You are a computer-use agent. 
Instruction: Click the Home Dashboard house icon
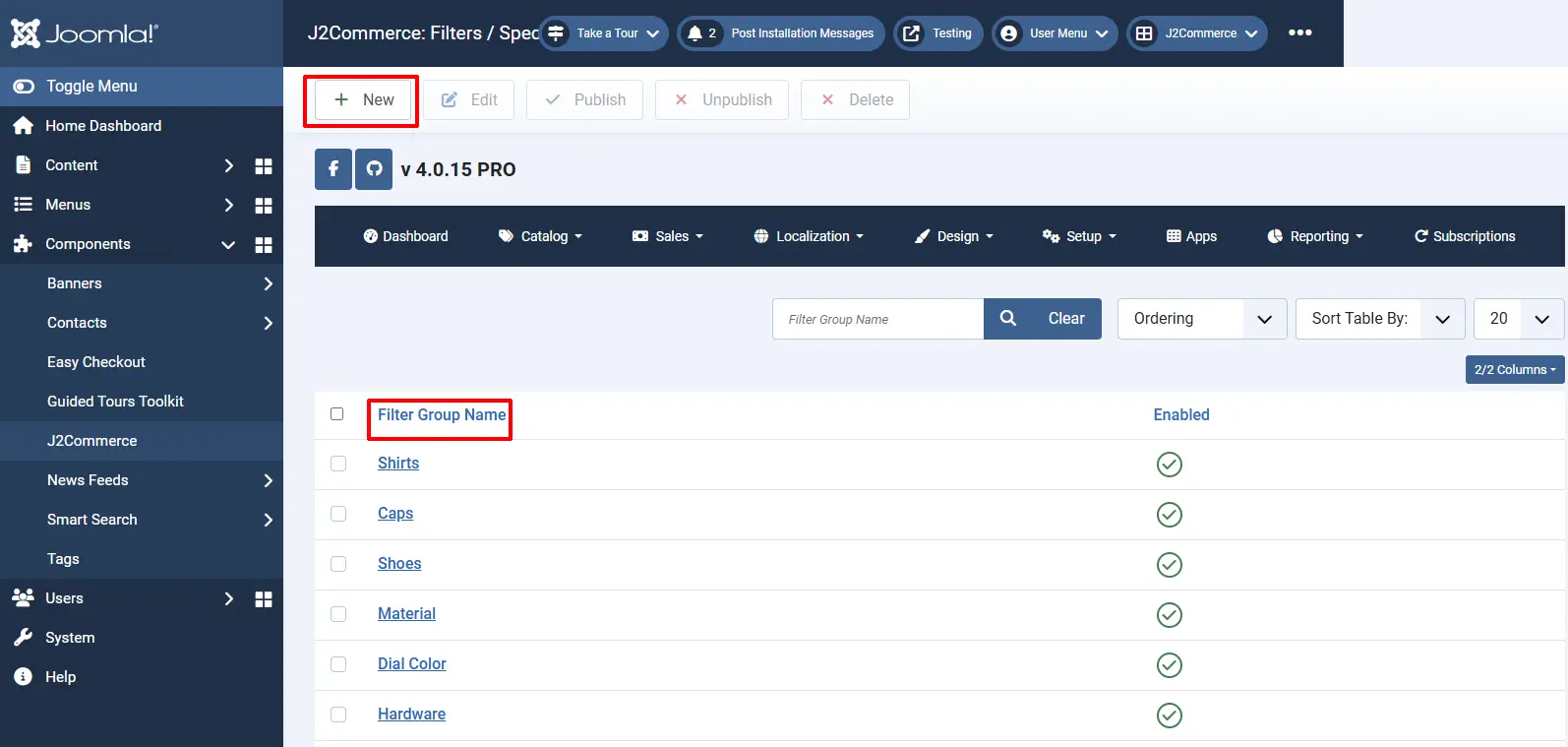[x=24, y=126]
